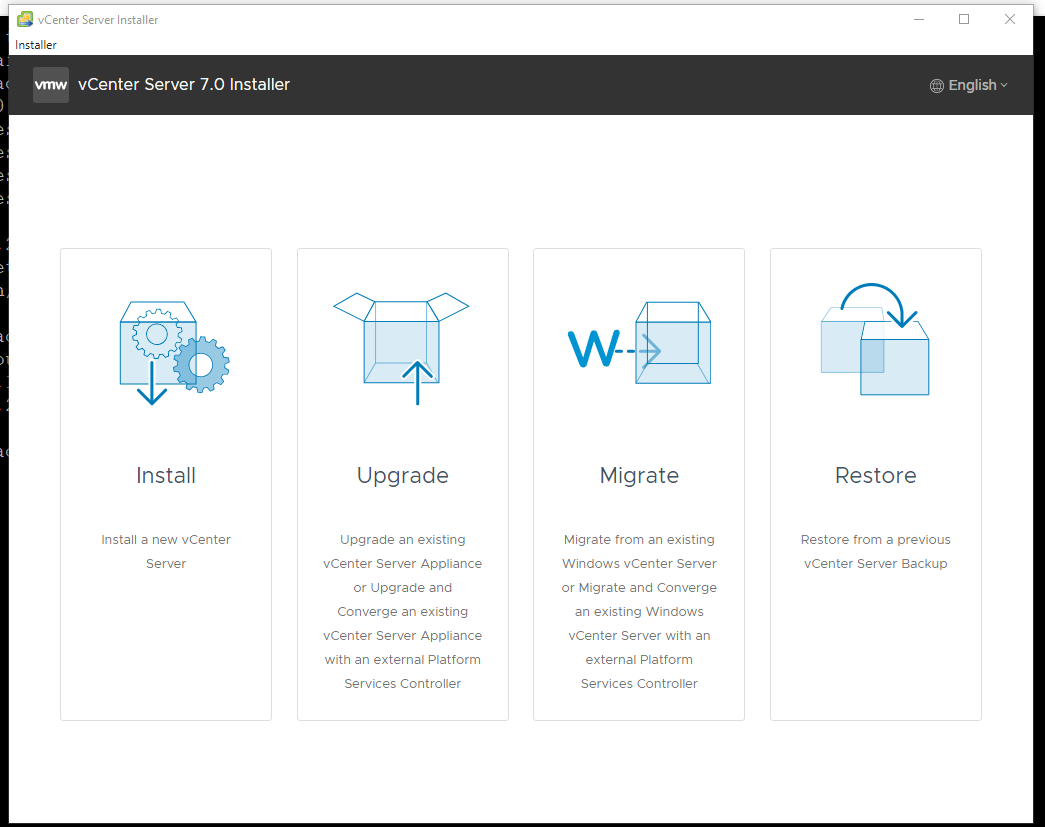This screenshot has height=827, width=1045.
Task: Click the Restore boxes arrow icon
Action: 875,339
